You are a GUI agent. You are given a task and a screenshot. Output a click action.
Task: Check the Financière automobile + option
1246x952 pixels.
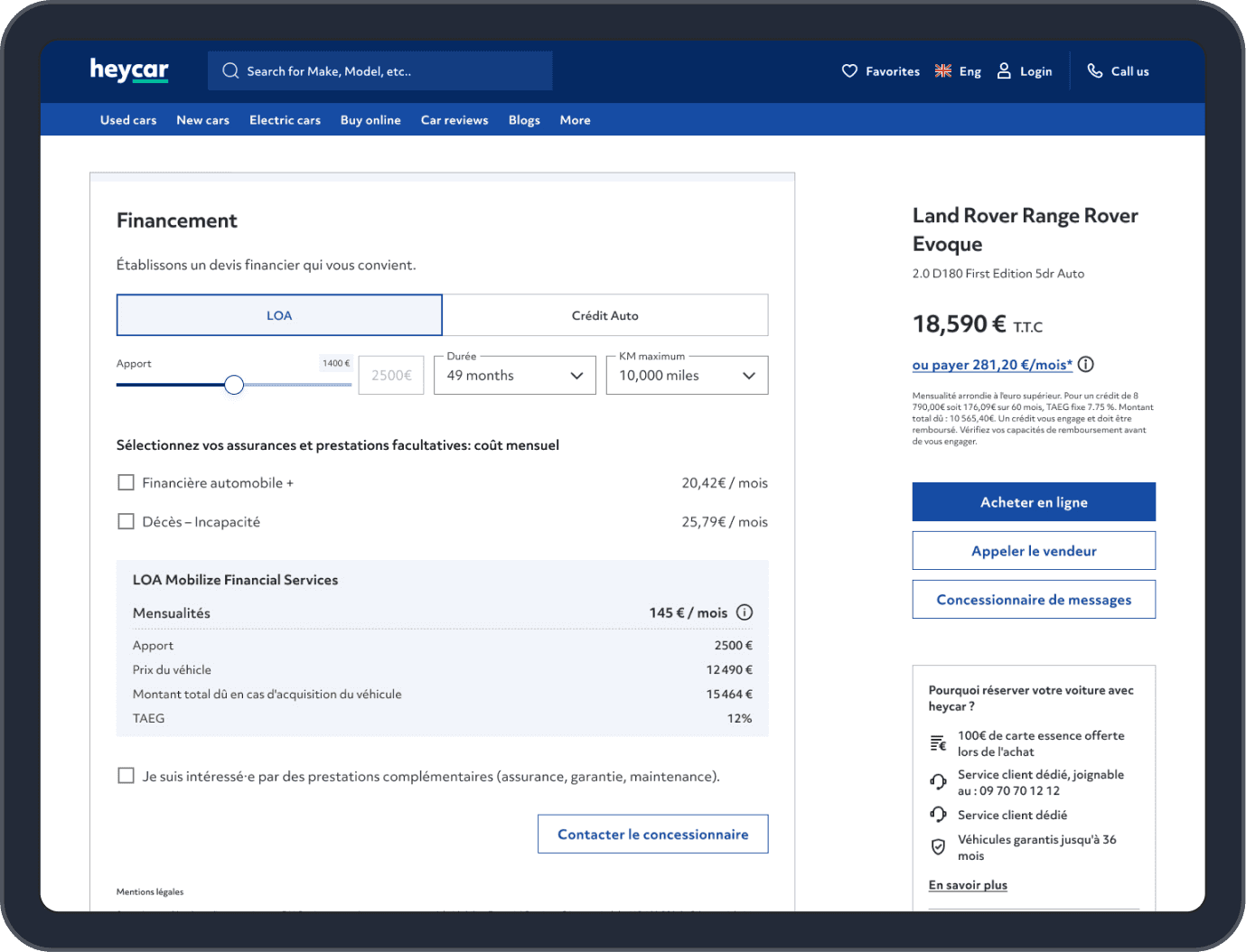click(126, 483)
